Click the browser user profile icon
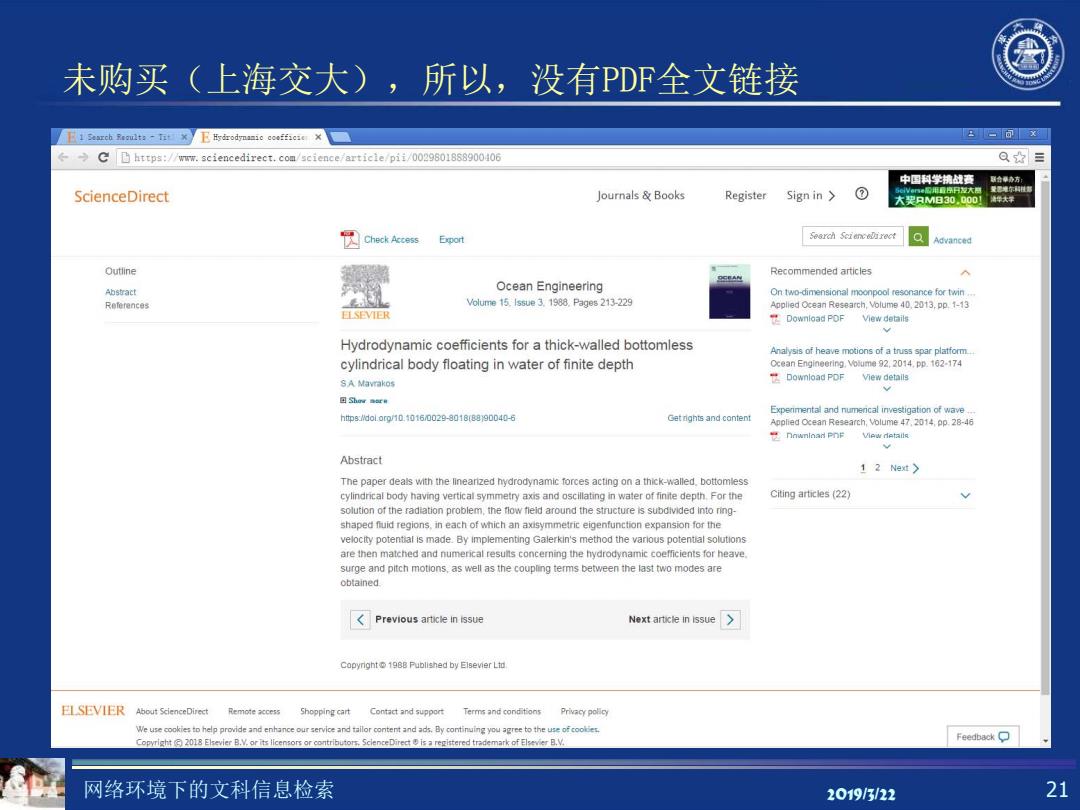The image size is (1080, 810). pos(970,134)
